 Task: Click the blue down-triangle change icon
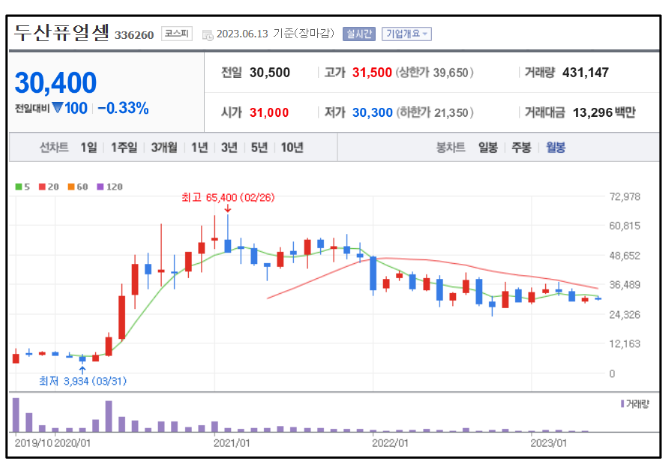[x=58, y=108]
